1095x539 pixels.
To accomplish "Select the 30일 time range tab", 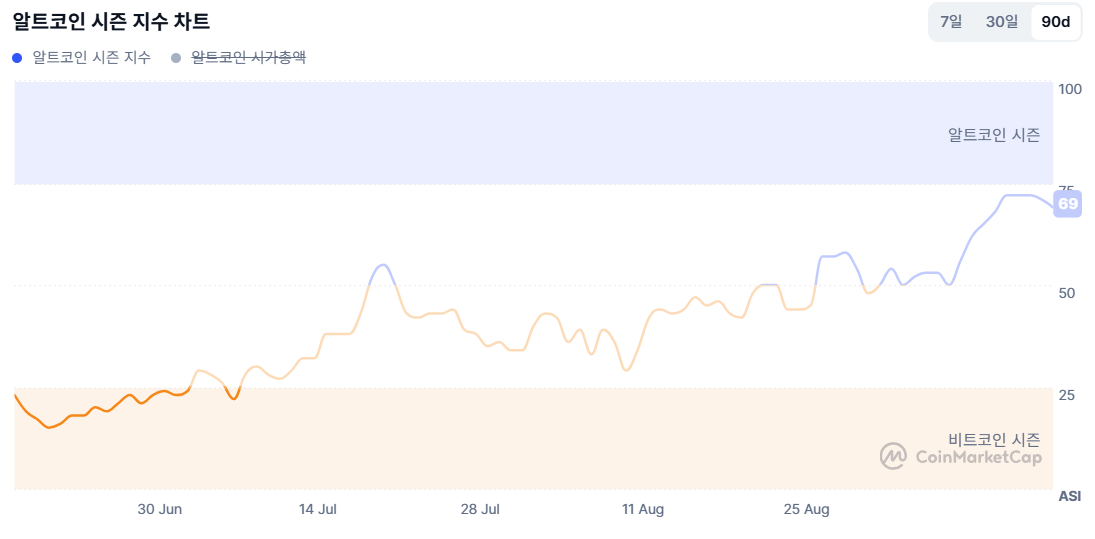I will pos(1002,22).
